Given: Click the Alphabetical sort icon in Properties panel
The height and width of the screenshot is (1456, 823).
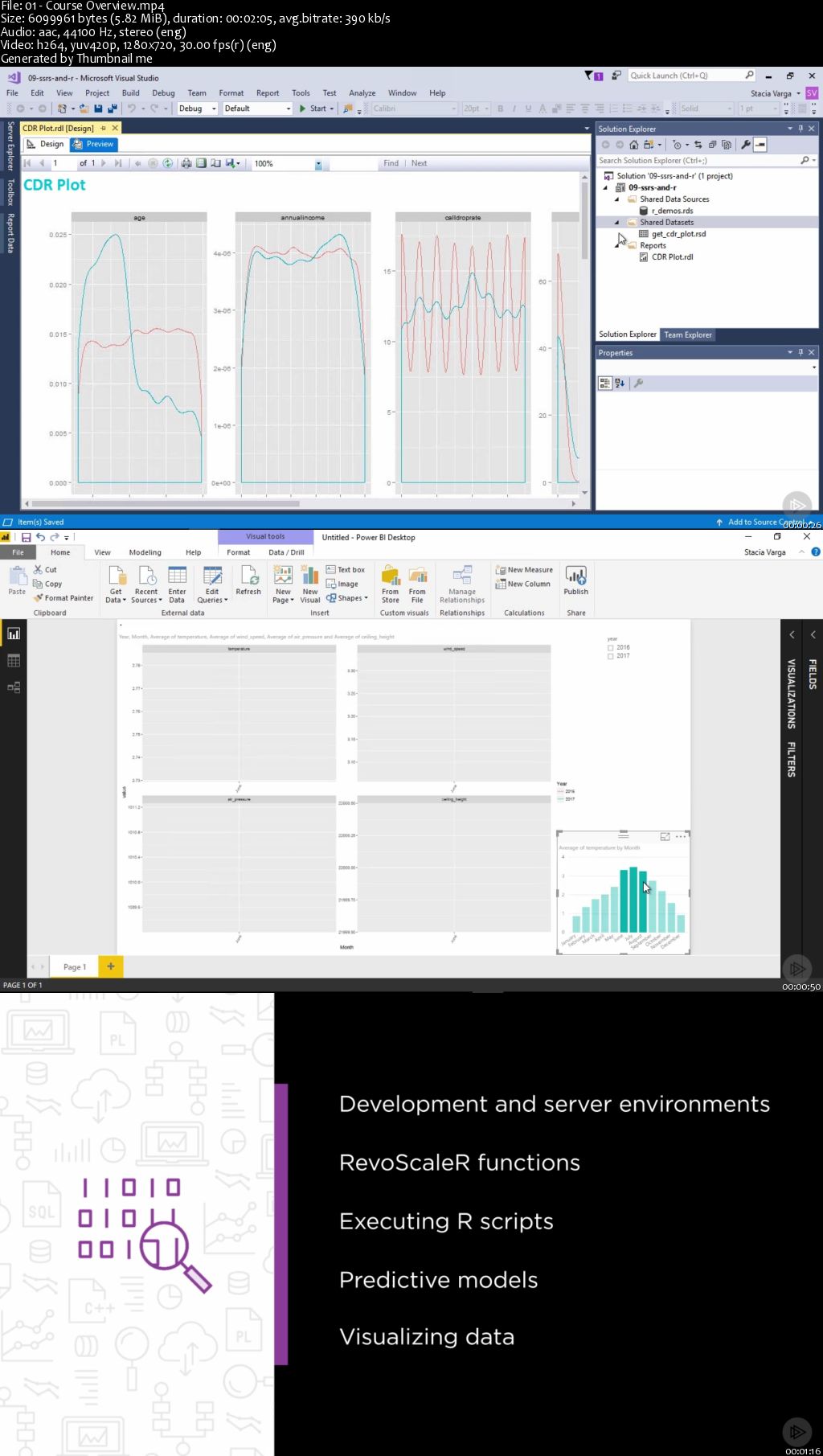Looking at the screenshot, I should point(620,383).
